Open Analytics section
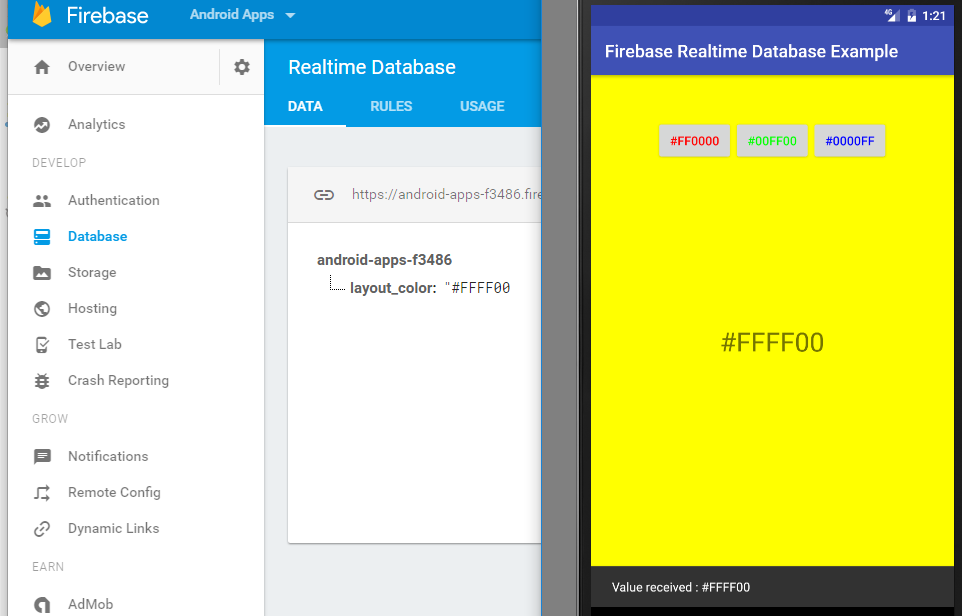The height and width of the screenshot is (616, 962). point(96,124)
